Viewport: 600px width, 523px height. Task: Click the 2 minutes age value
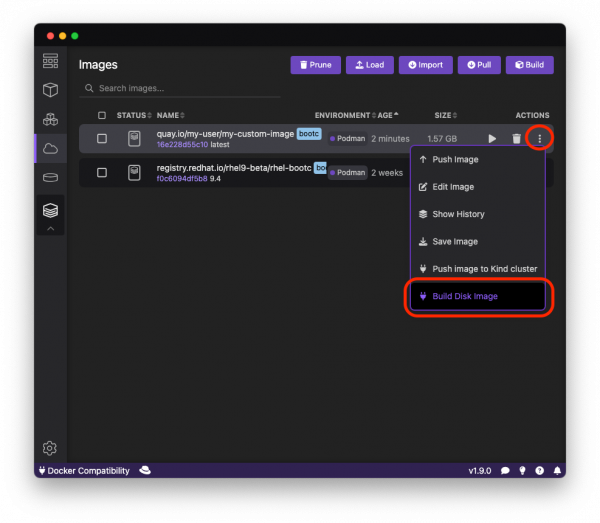tap(390, 138)
